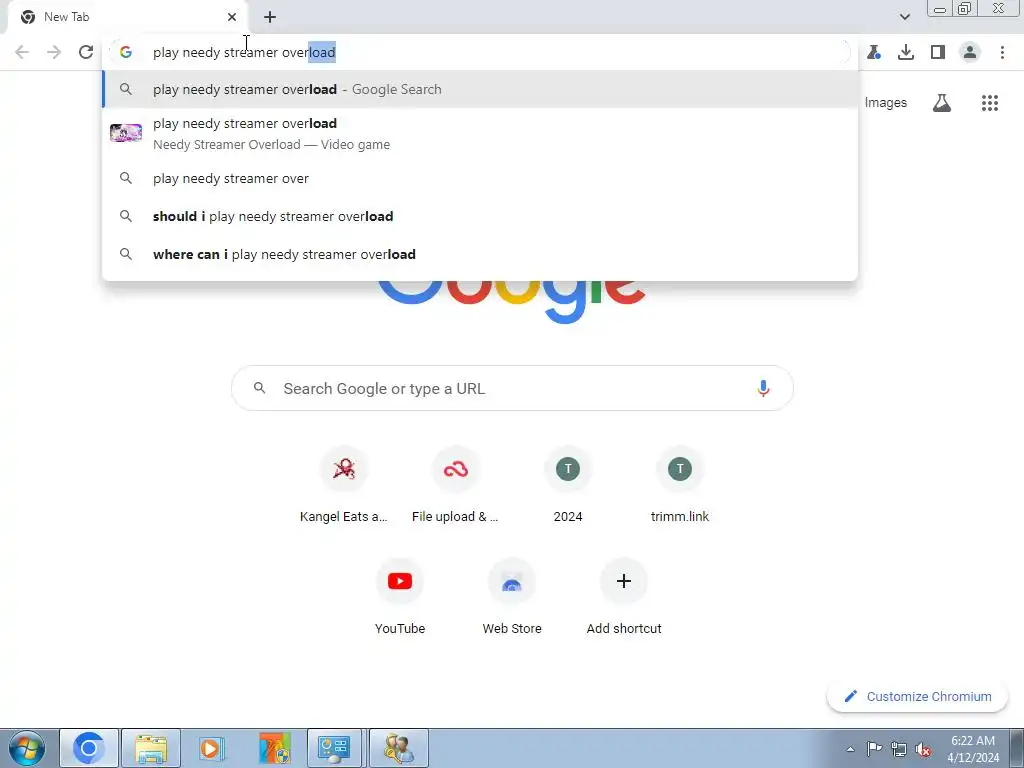Choose suggestion 'where can i play needy streamer overload'
Screen dimensions: 1024x768
(480, 254)
